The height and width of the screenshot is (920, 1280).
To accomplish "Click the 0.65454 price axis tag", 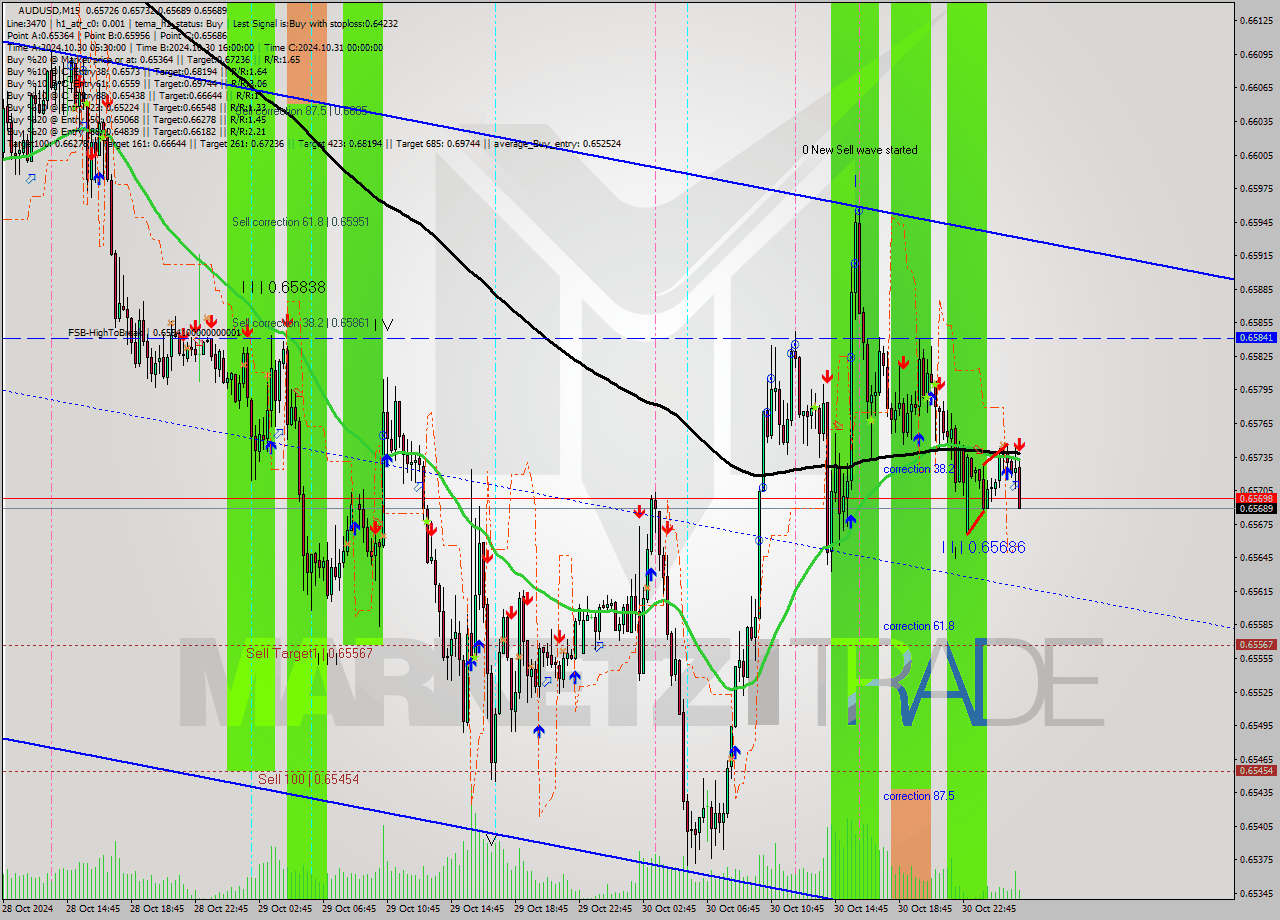I will (x=1257, y=770).
